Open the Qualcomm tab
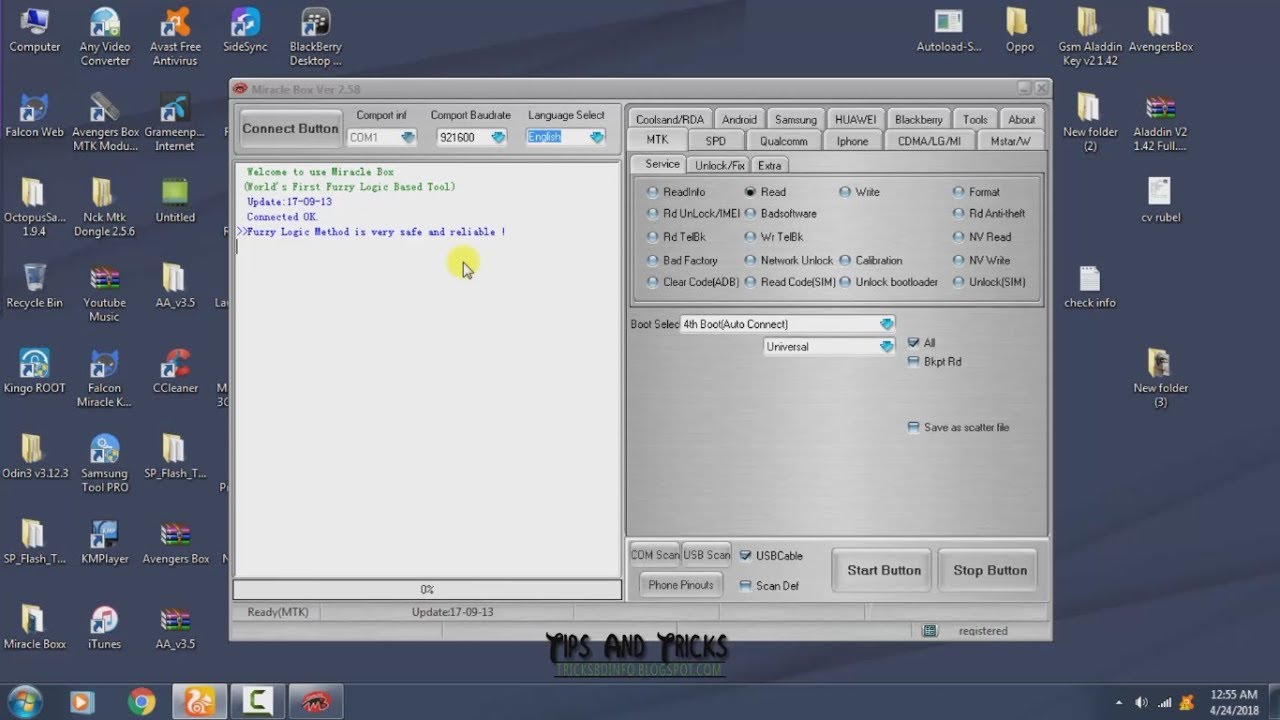Screen dimensions: 1280x720 pos(783,141)
